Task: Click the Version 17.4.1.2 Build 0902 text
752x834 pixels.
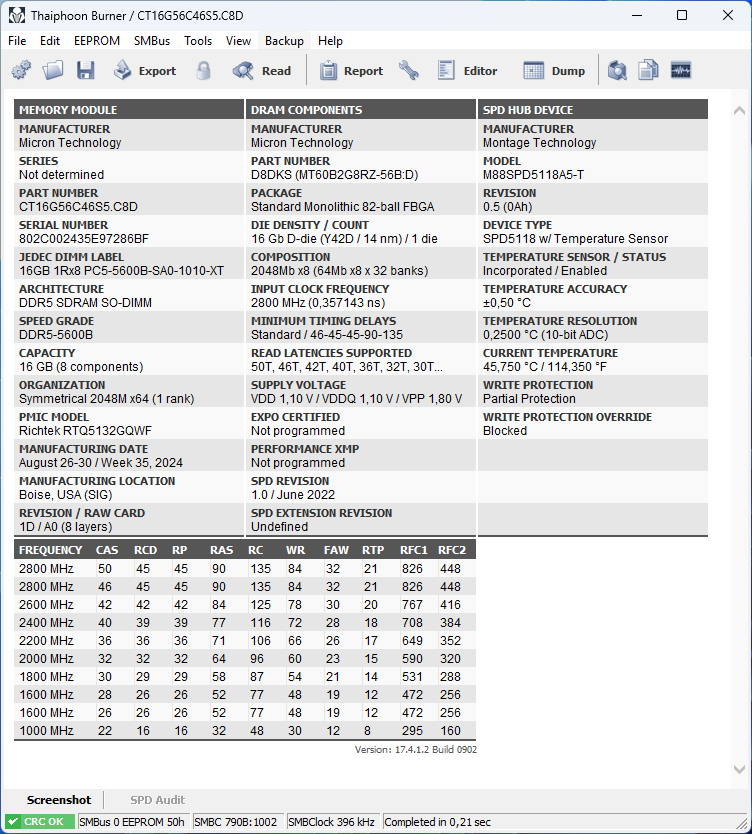Action: 416,749
